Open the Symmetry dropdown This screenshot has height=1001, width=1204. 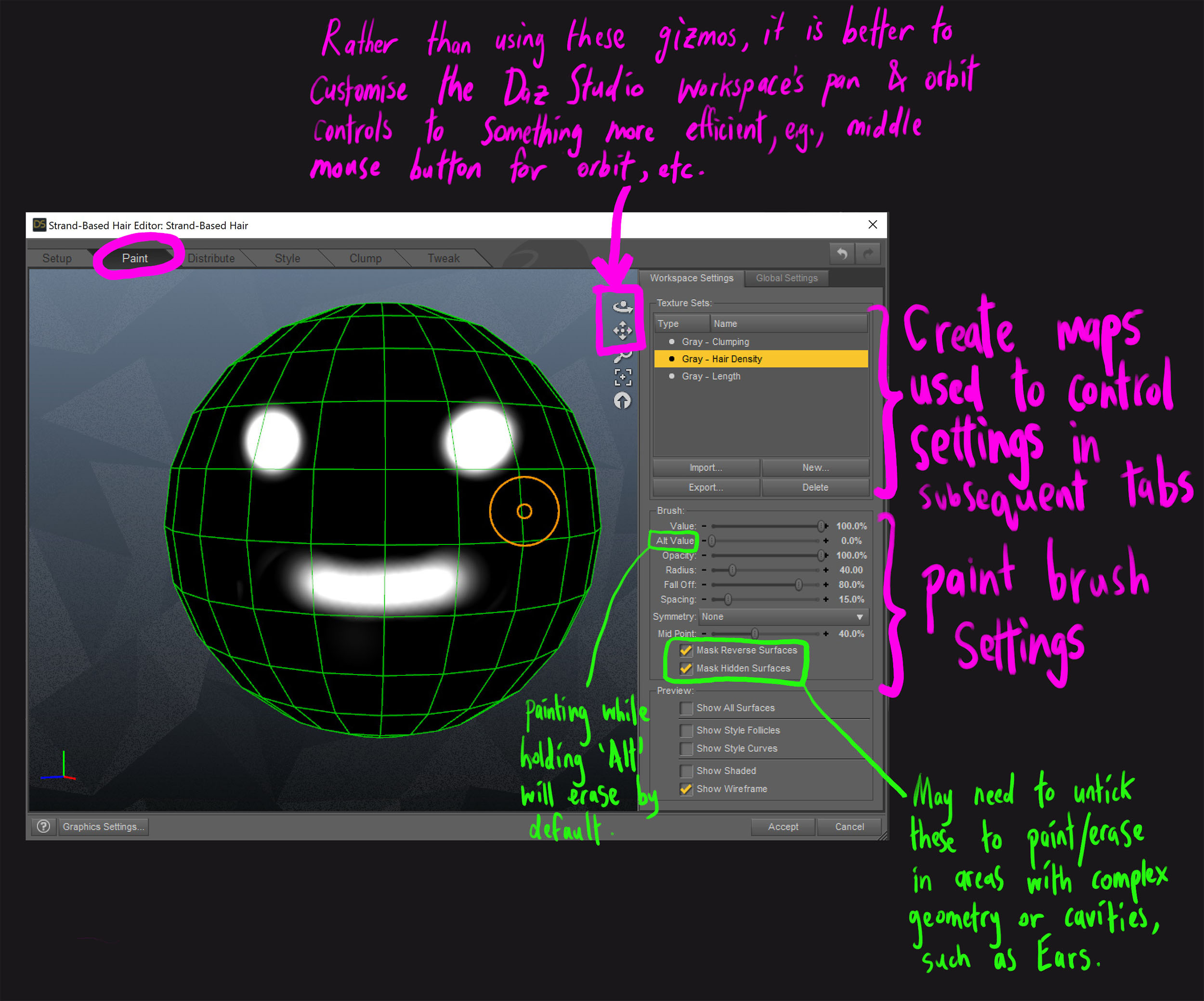click(x=783, y=616)
